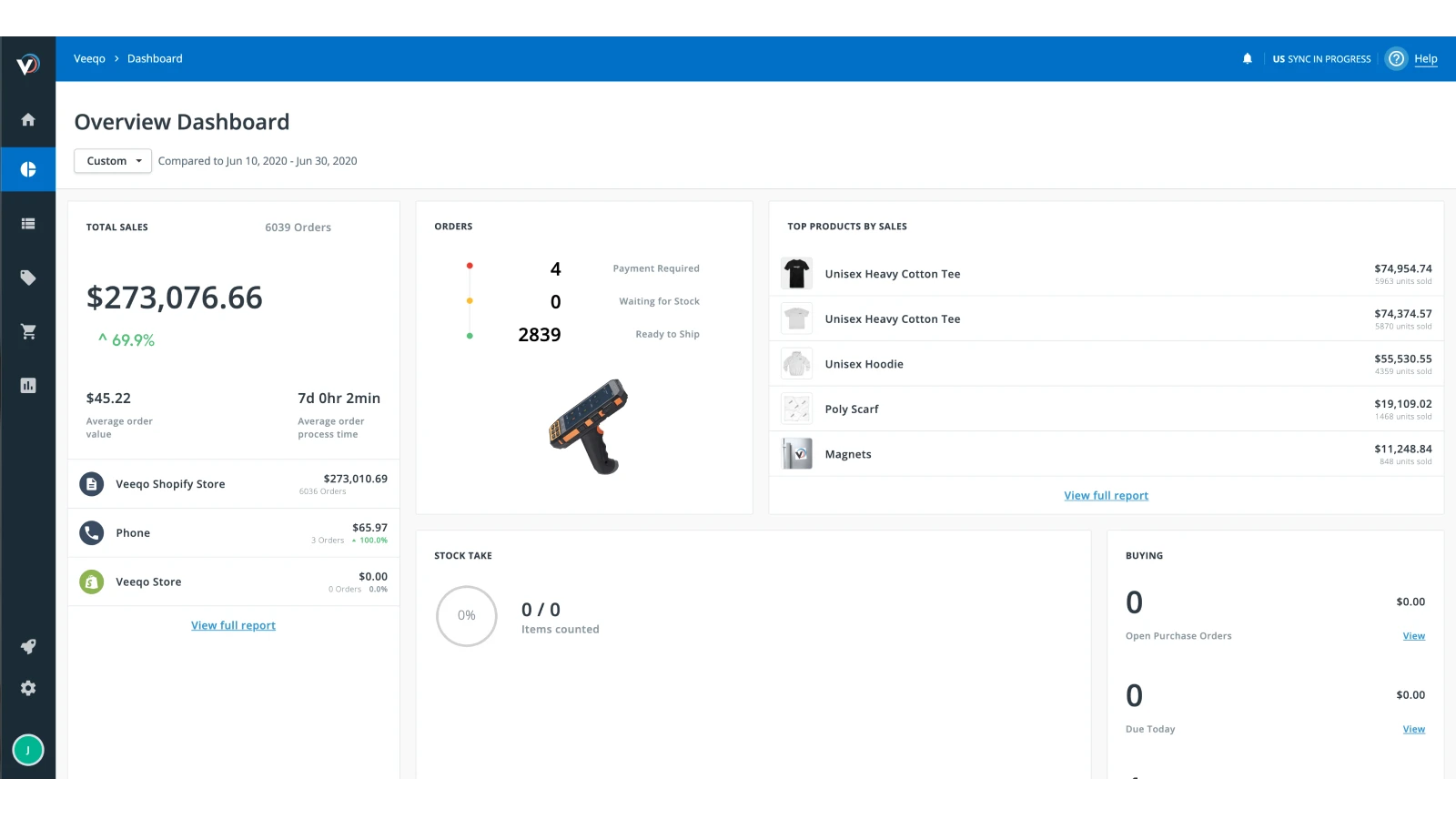Click the $45.22 average order value
Viewport: 1456px width, 819px height.
tap(108, 399)
